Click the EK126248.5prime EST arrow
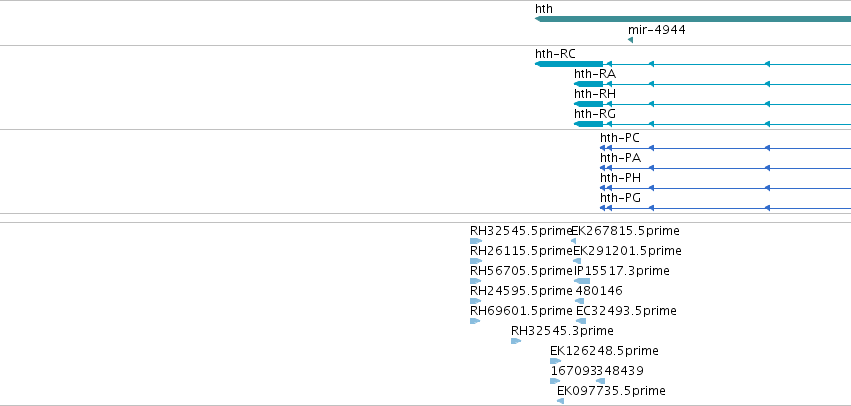 click(x=555, y=361)
